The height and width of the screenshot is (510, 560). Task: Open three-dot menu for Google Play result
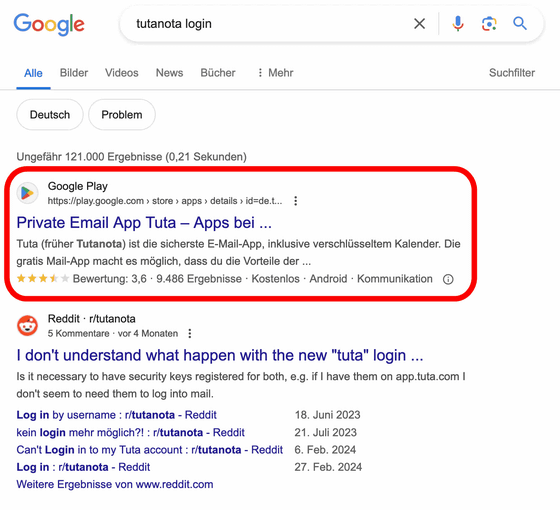[x=295, y=201]
